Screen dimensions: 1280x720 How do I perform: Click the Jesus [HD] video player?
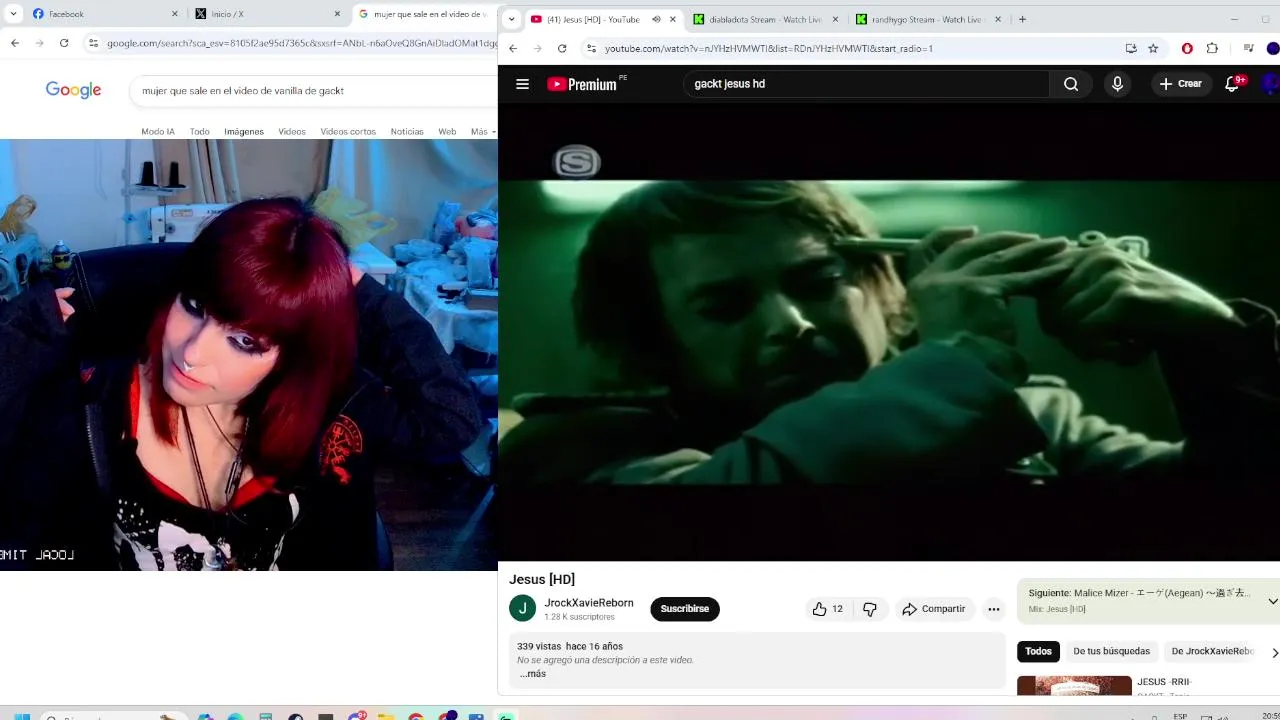click(889, 332)
